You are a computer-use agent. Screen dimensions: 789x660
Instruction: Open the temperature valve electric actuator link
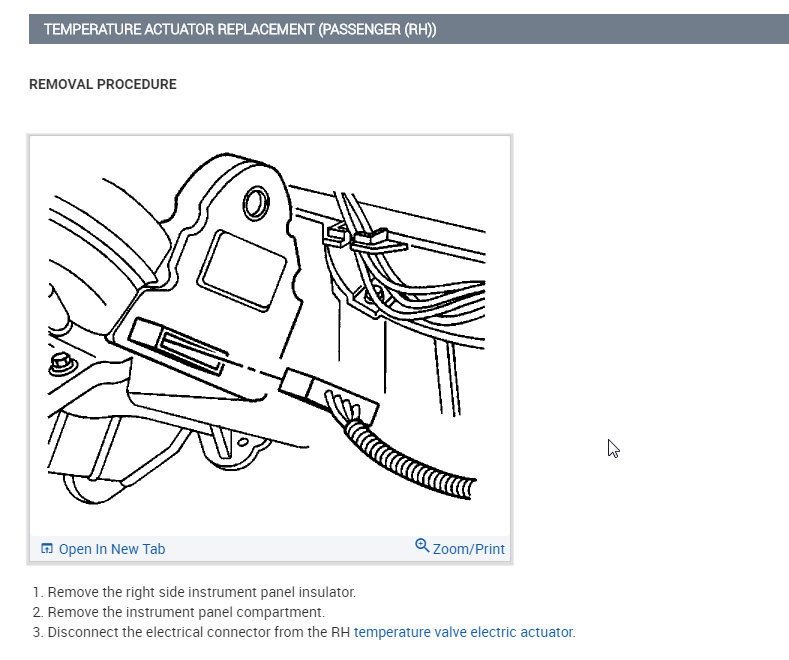click(463, 632)
